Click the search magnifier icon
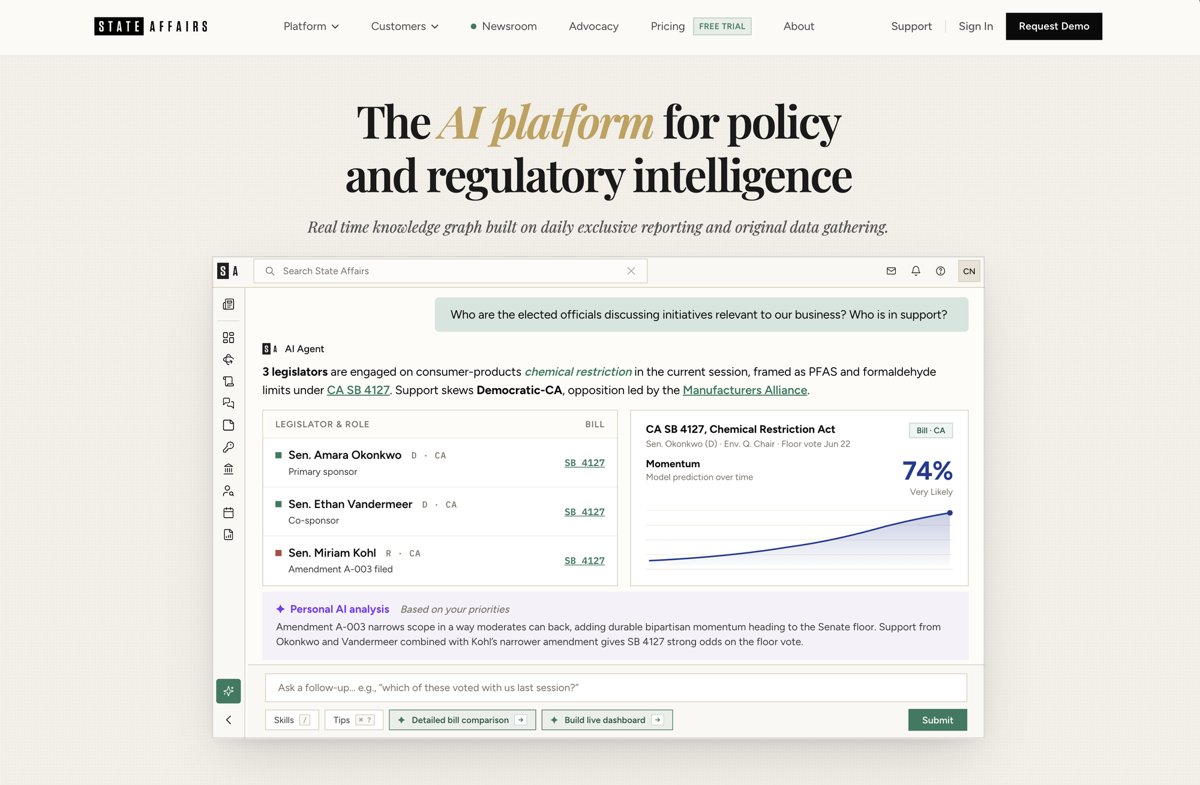Screen dimensions: 1200x785 [x=270, y=271]
